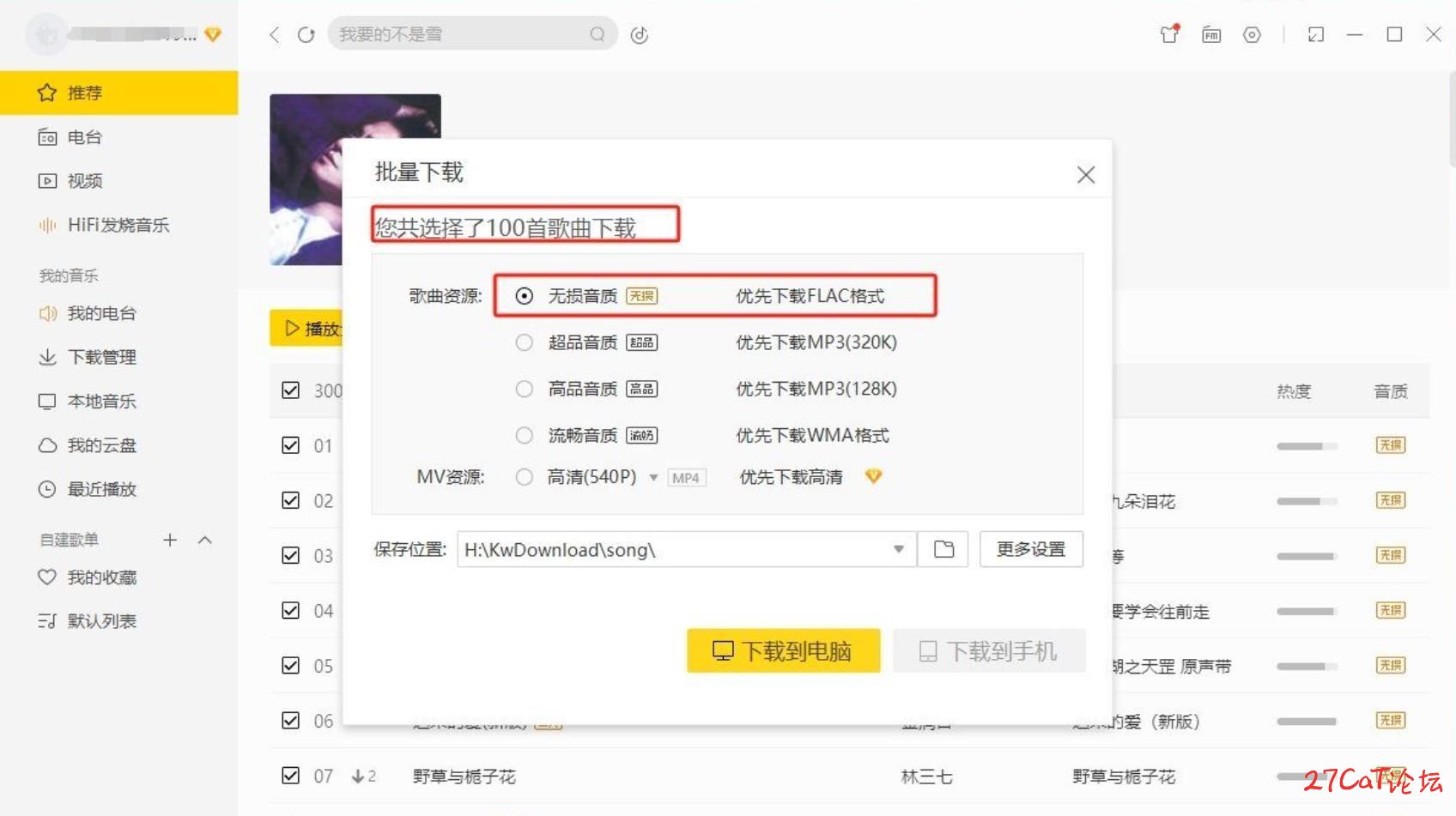
Task: Open the FM radio icon in title bar
Action: (1211, 34)
